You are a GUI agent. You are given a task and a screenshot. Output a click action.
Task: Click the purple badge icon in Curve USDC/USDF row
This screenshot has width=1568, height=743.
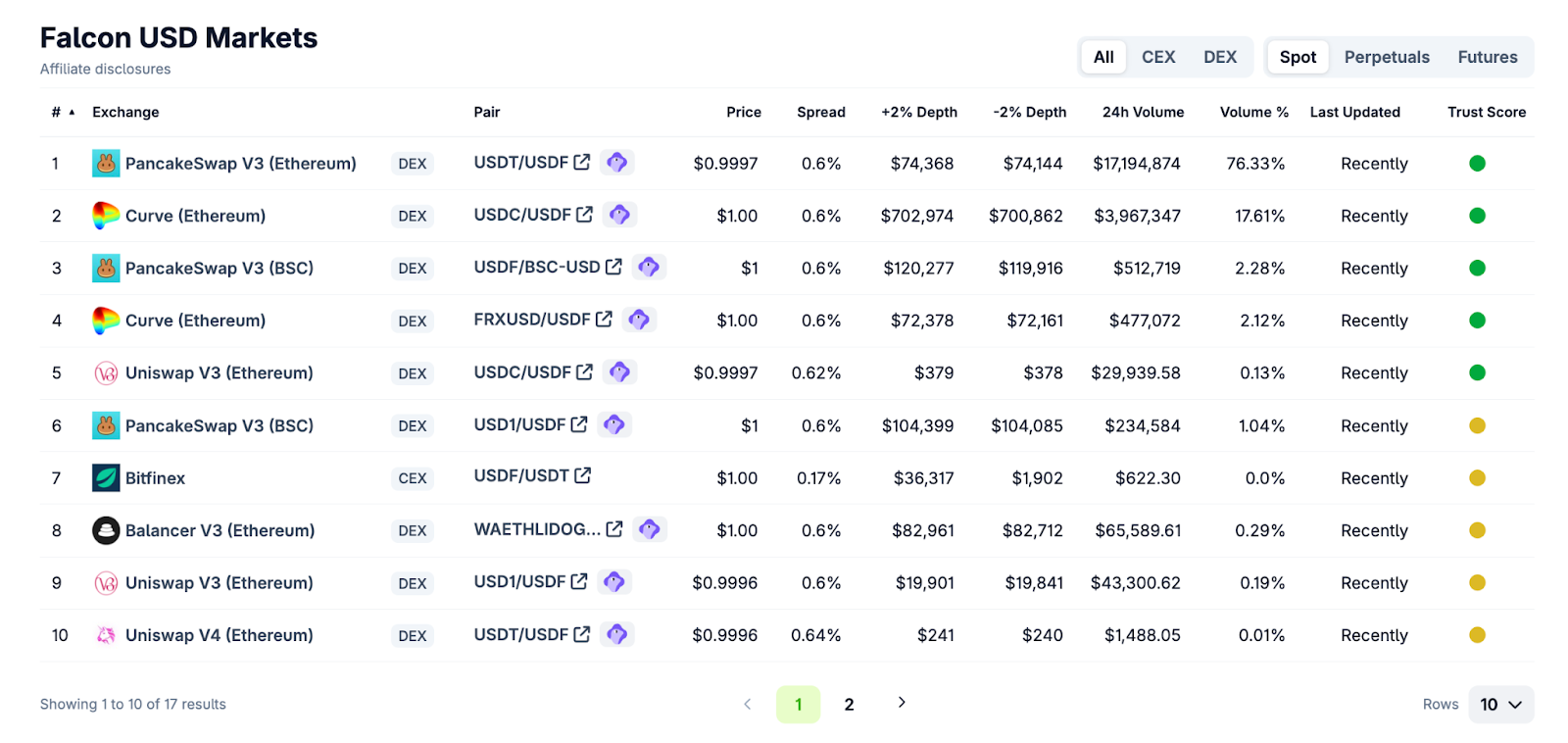click(619, 214)
